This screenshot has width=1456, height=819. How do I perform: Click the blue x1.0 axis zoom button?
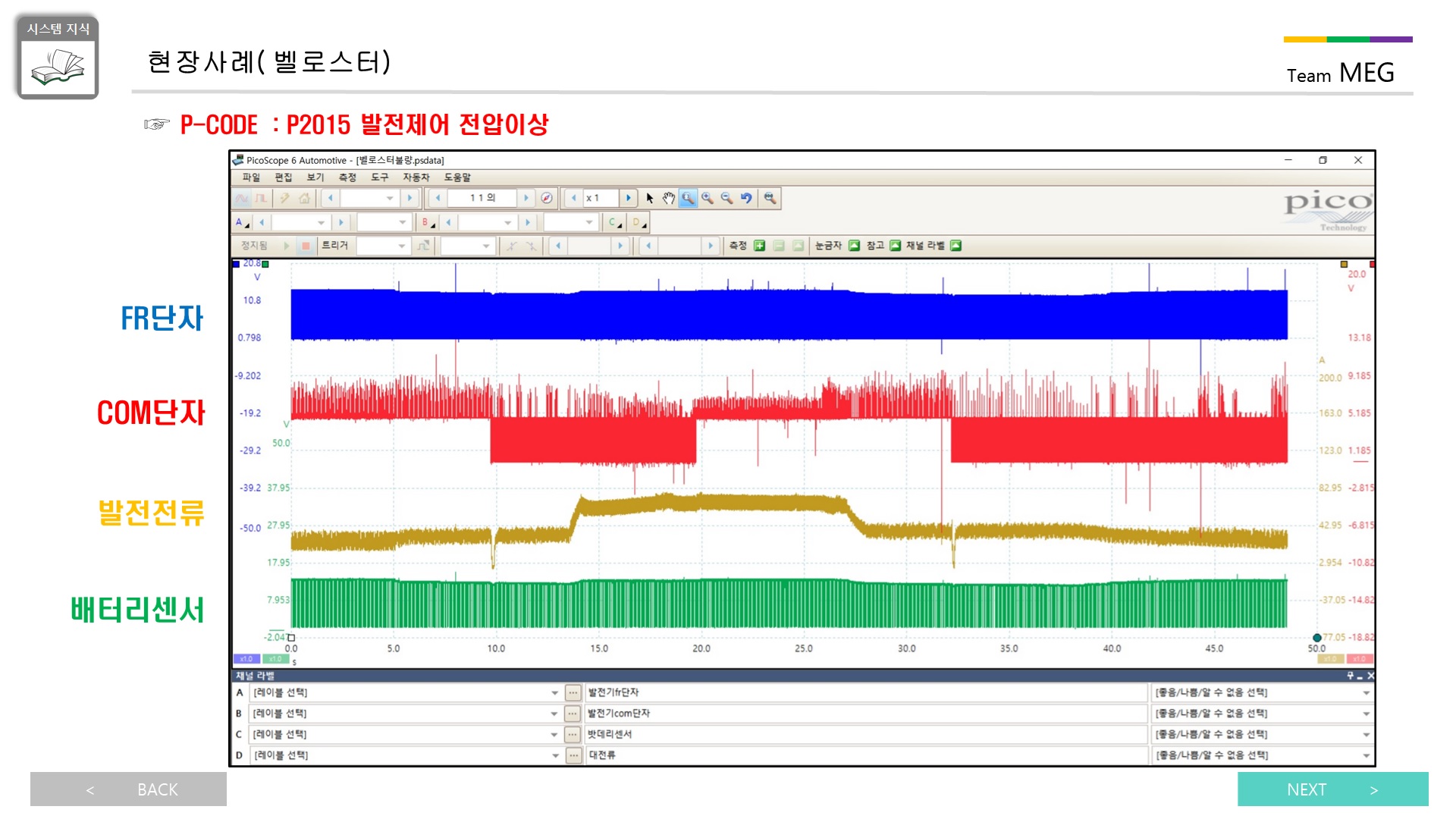(246, 659)
